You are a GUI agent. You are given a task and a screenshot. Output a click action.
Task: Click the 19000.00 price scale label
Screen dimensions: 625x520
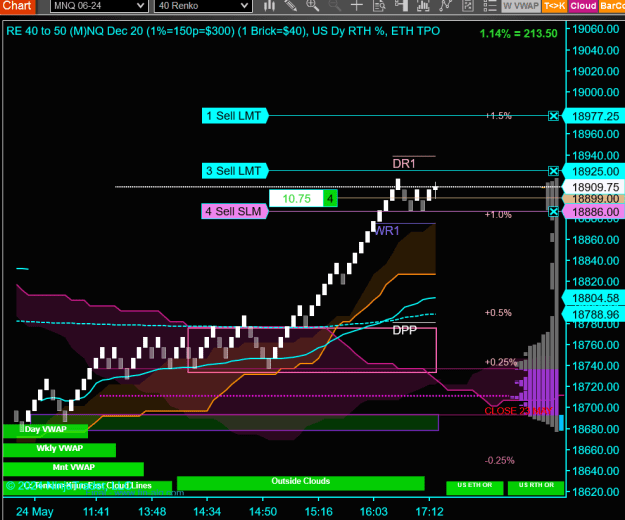(x=596, y=92)
